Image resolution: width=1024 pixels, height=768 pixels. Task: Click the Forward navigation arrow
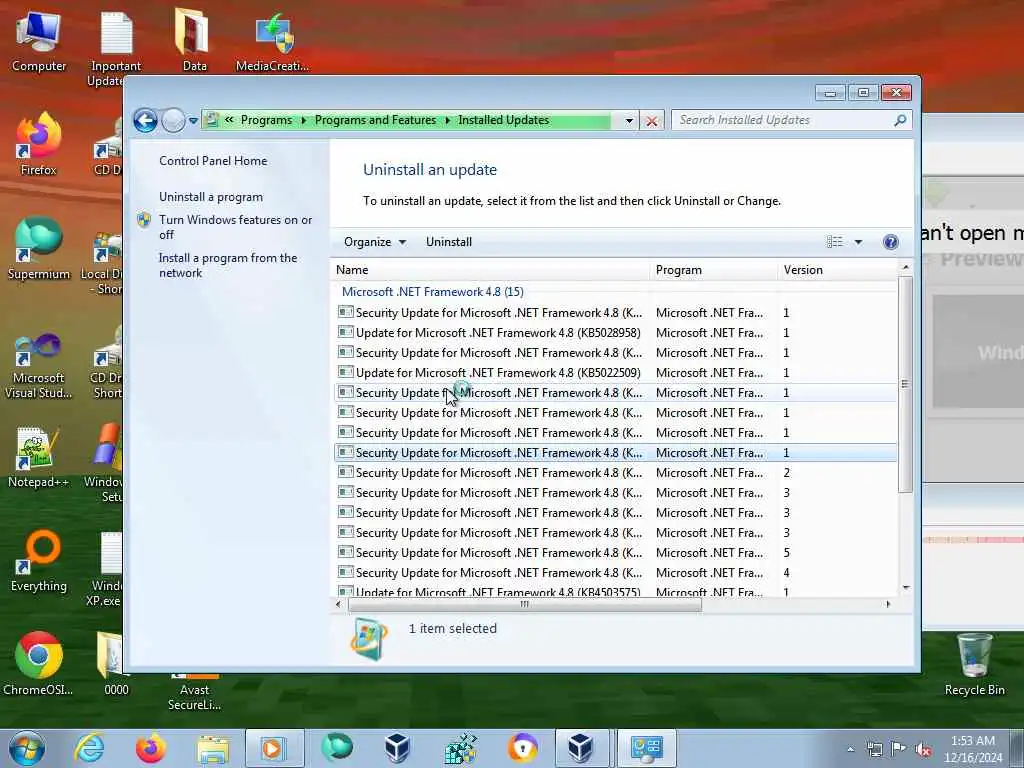[x=173, y=120]
